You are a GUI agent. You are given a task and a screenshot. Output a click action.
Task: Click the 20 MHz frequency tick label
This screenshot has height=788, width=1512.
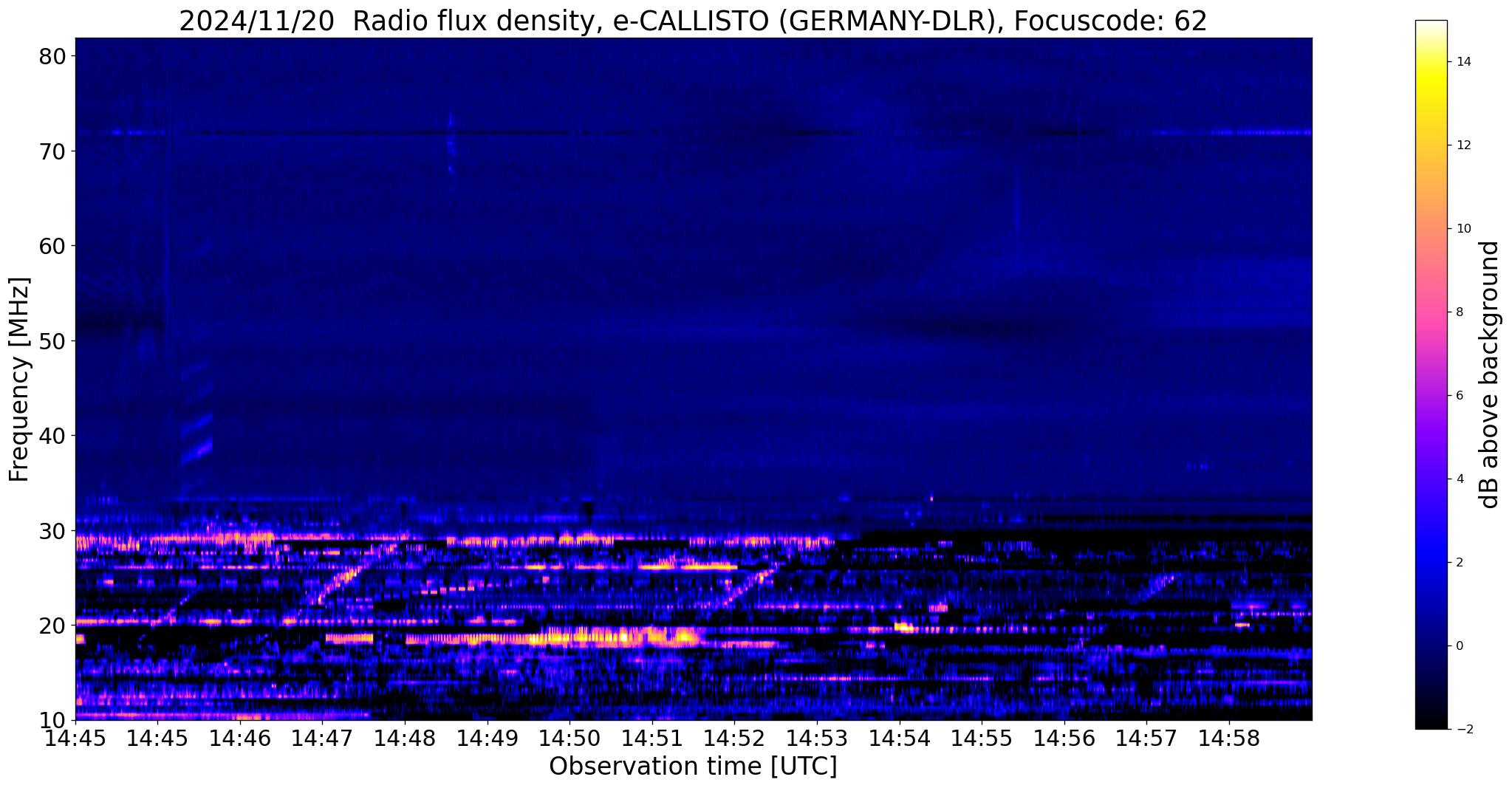pyautogui.click(x=52, y=626)
